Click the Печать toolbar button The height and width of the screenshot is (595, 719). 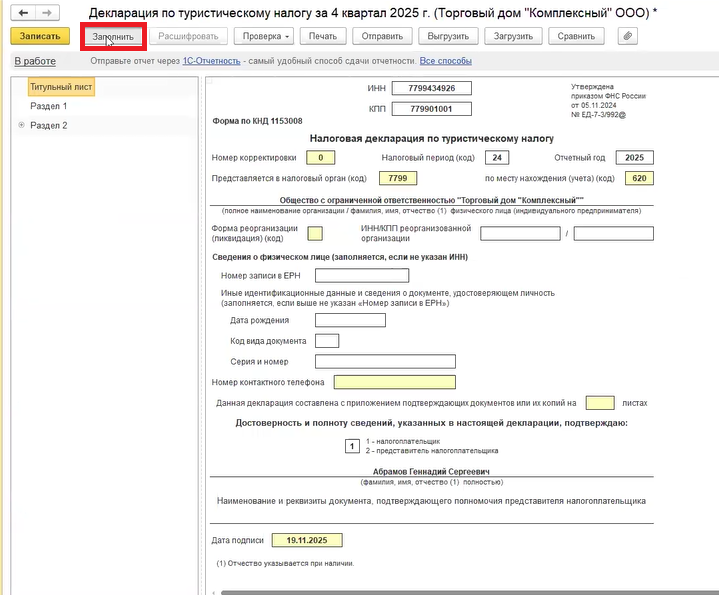coord(322,36)
